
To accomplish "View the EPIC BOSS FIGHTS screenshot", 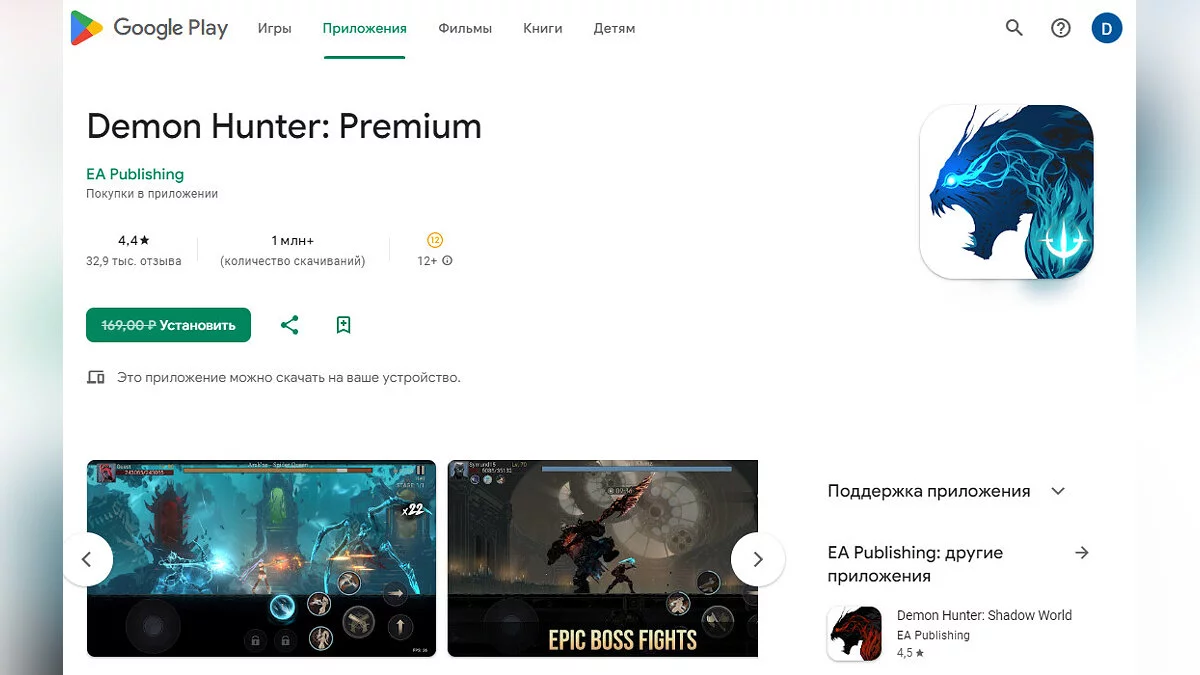I will (603, 558).
